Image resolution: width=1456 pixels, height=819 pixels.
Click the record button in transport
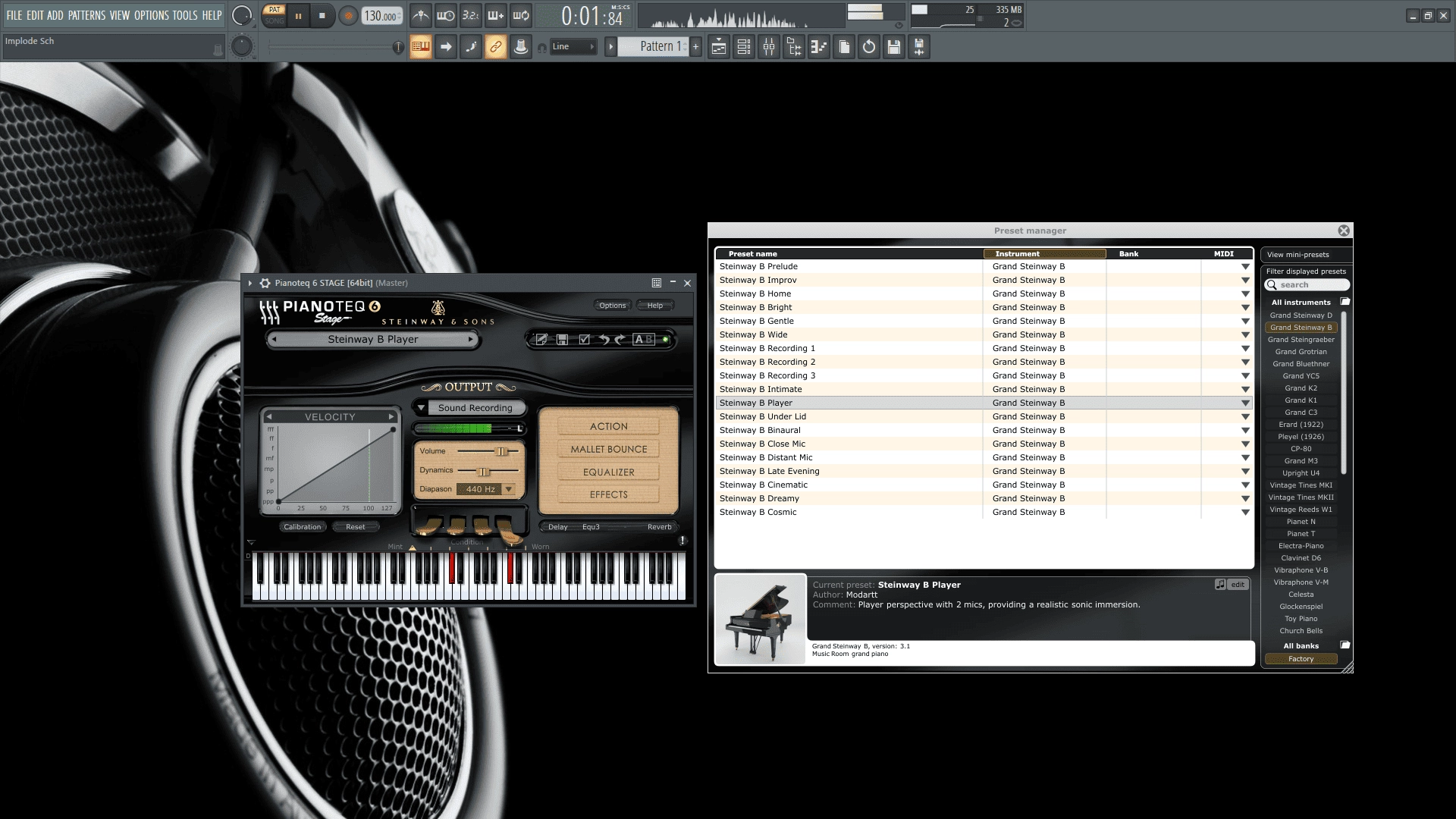(x=349, y=16)
